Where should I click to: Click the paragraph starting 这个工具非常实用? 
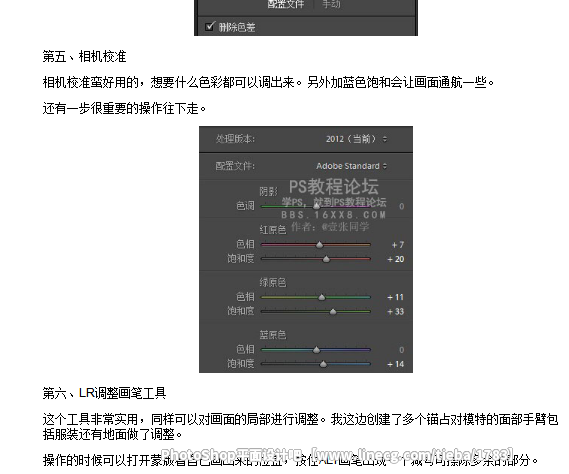click(x=300, y=426)
